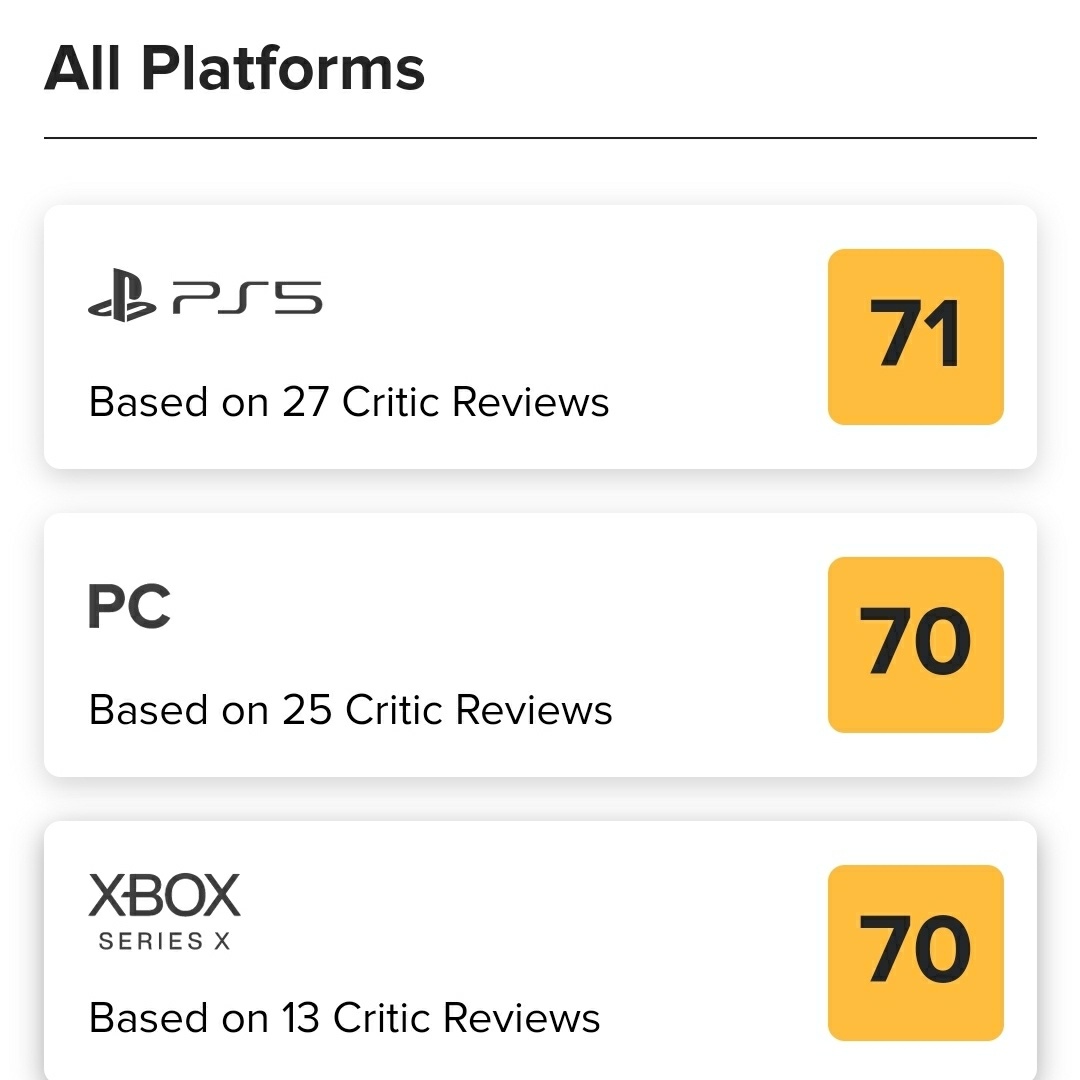Tap the Xbox Series X score 70 badge
1080x1080 pixels.
coord(915,952)
